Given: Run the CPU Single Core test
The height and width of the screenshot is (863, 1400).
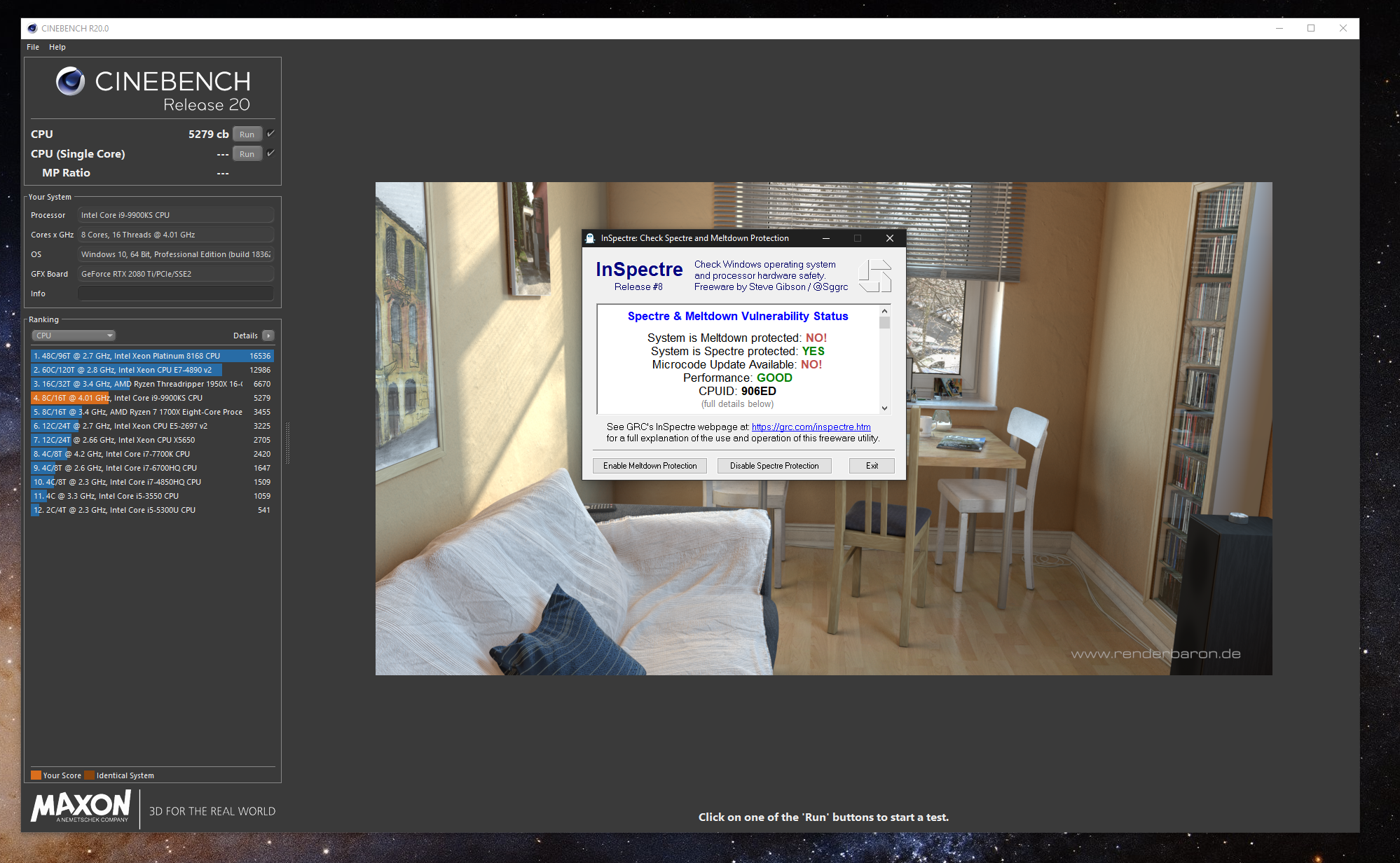Looking at the screenshot, I should coord(247,154).
